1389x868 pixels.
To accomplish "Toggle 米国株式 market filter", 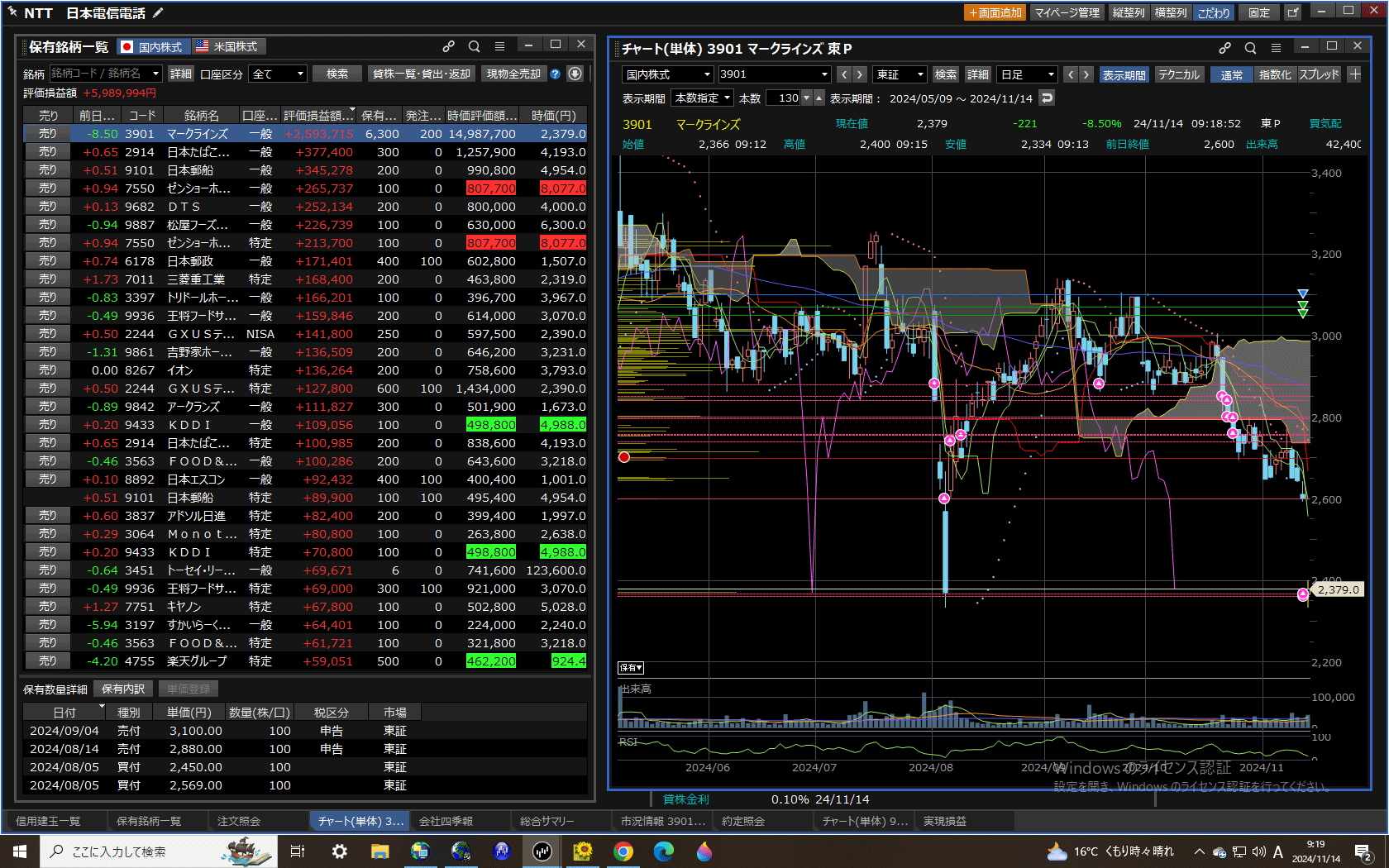I will (x=229, y=47).
